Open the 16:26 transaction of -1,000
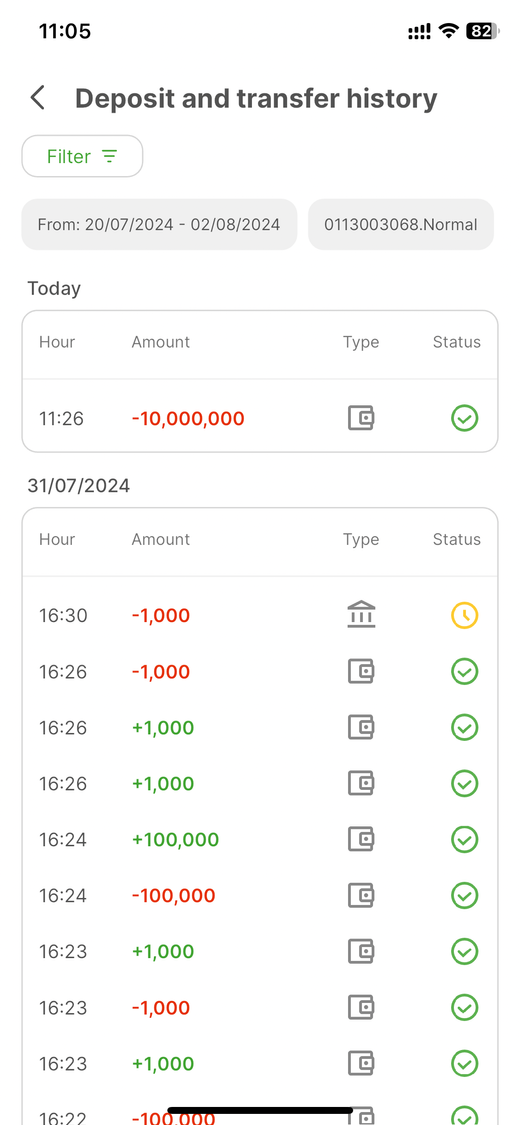 (260, 672)
